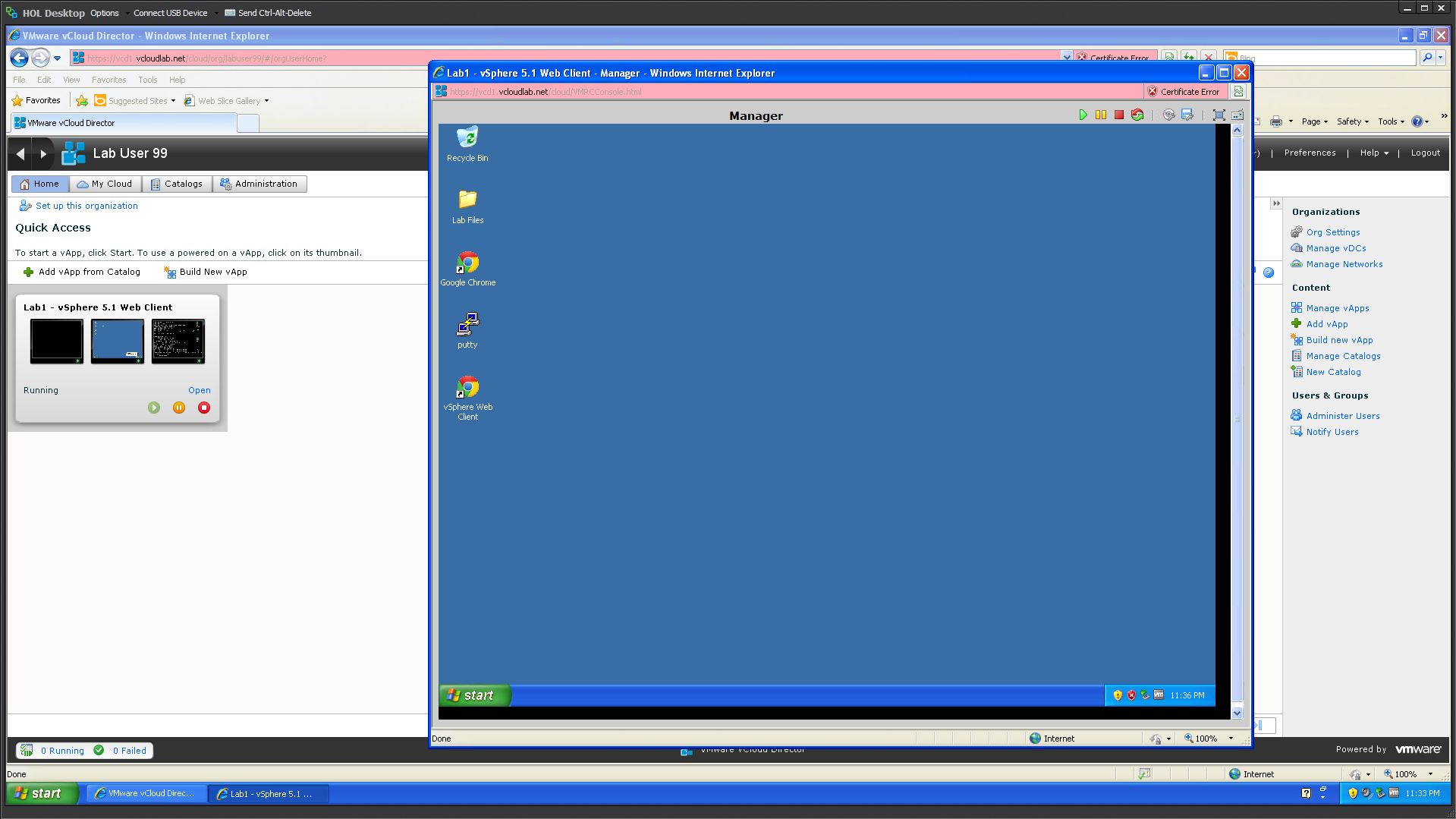The image size is (1456, 819).
Task: Switch to the Catalogs tab
Action: click(177, 184)
